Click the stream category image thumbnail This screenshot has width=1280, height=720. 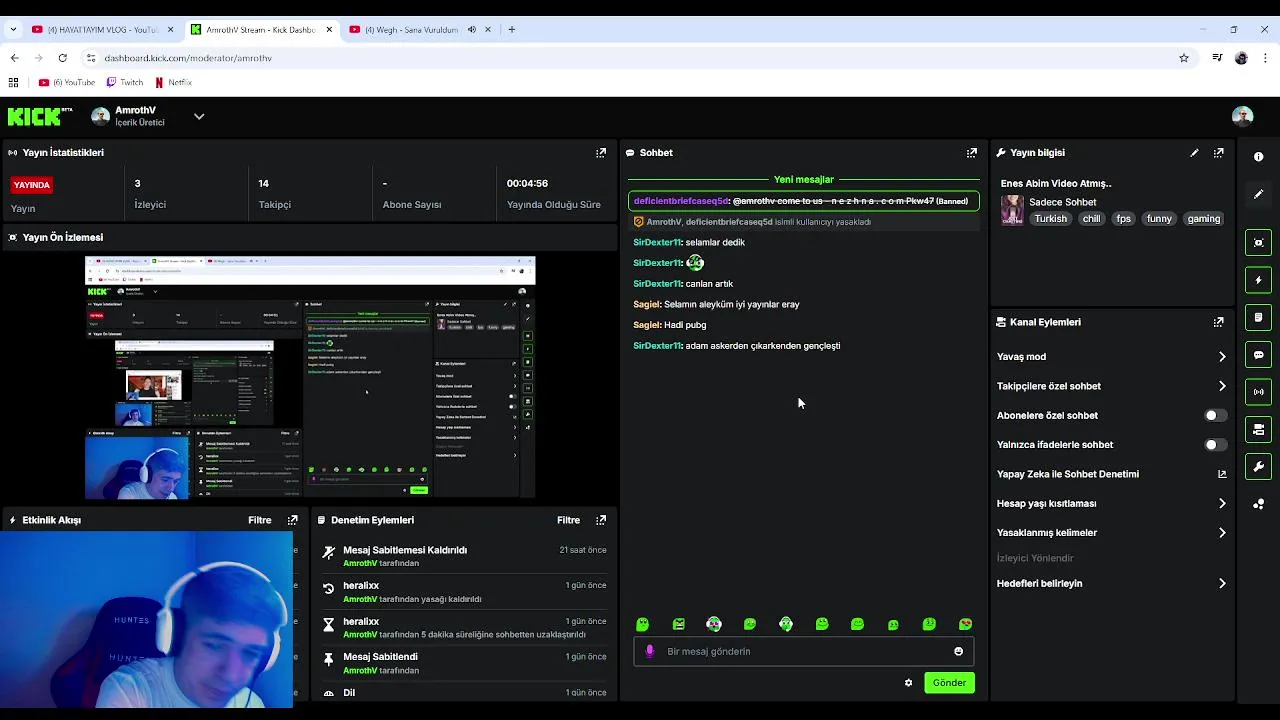point(1012,210)
